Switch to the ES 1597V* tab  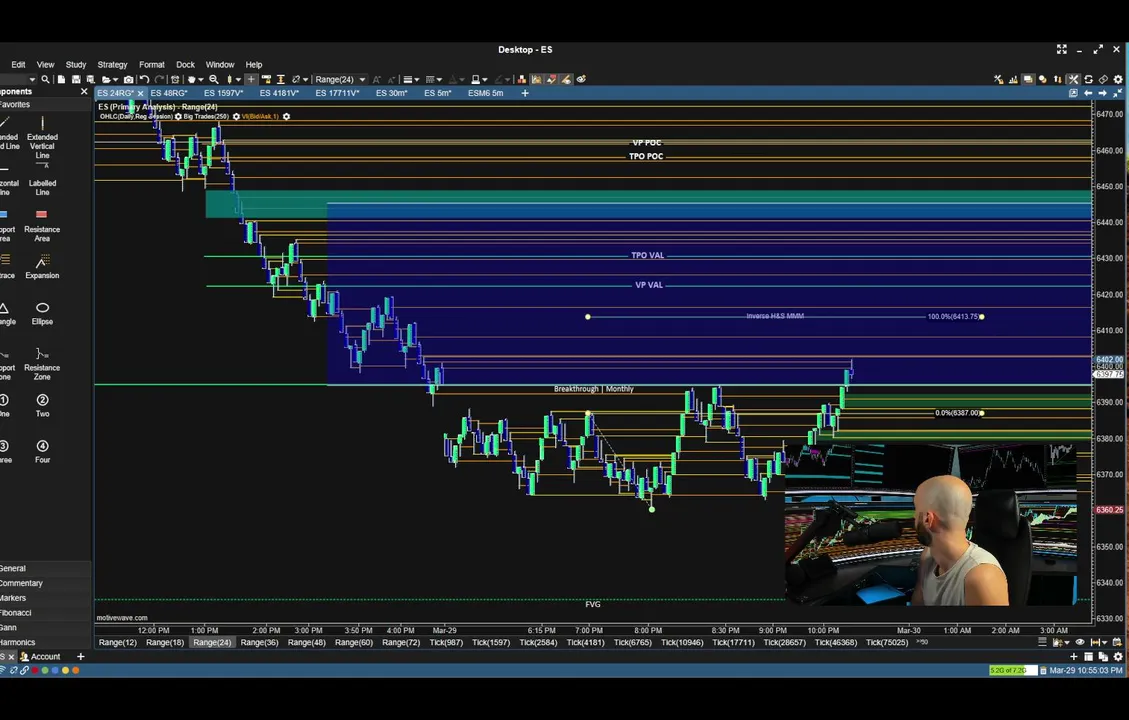[223, 93]
